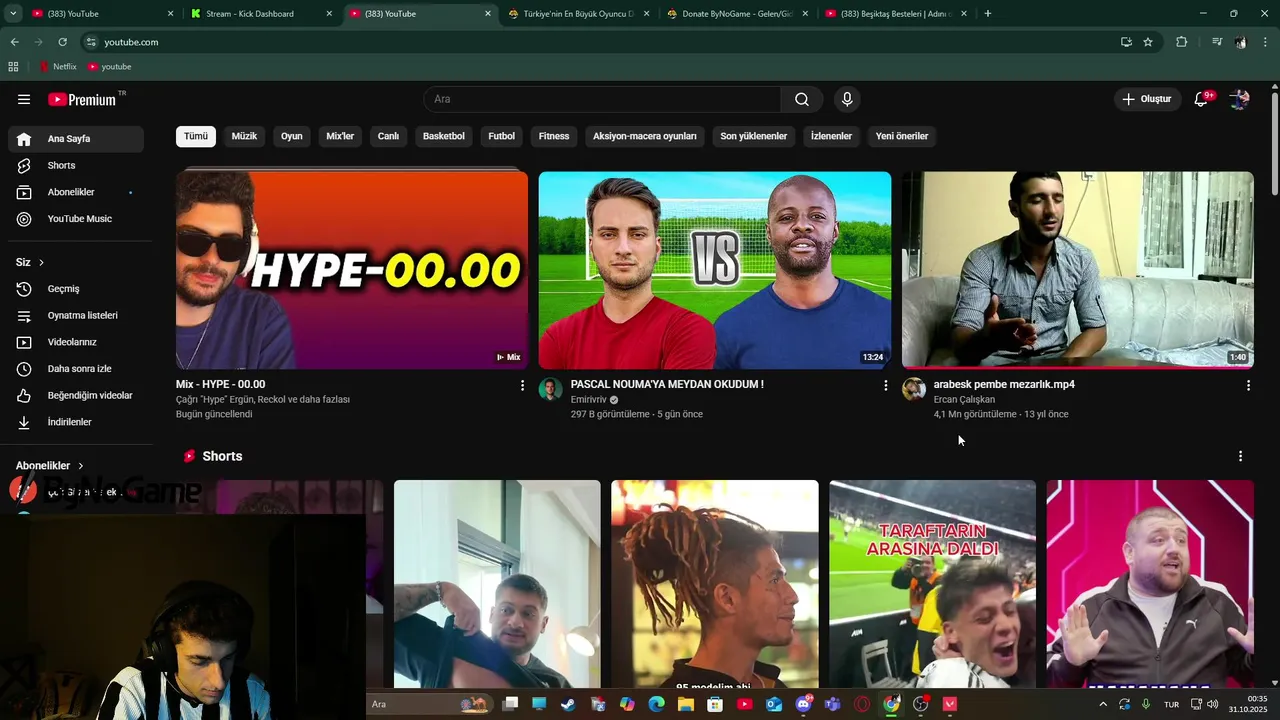
Task: Go to Ana Sayfa home
Action: [x=76, y=139]
